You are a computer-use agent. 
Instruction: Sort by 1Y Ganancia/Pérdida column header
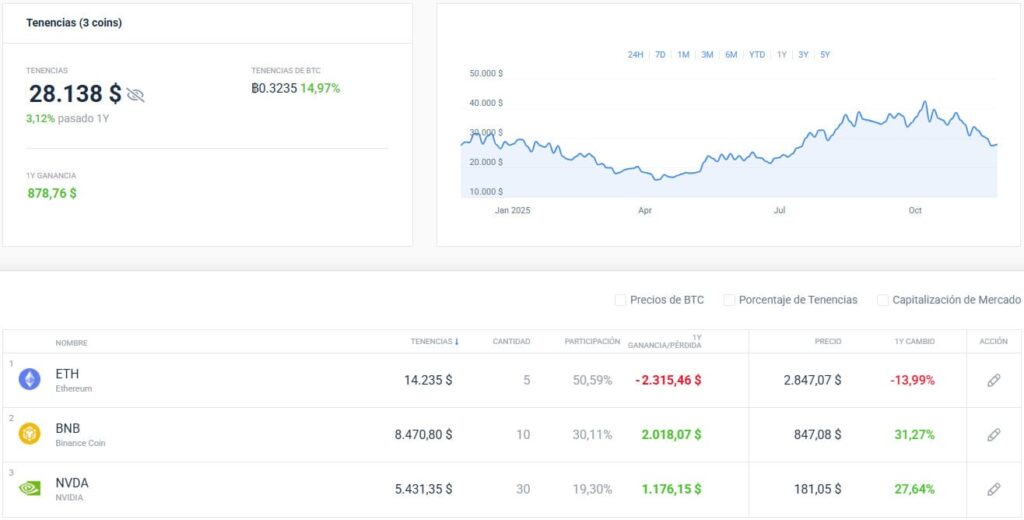[664, 342]
